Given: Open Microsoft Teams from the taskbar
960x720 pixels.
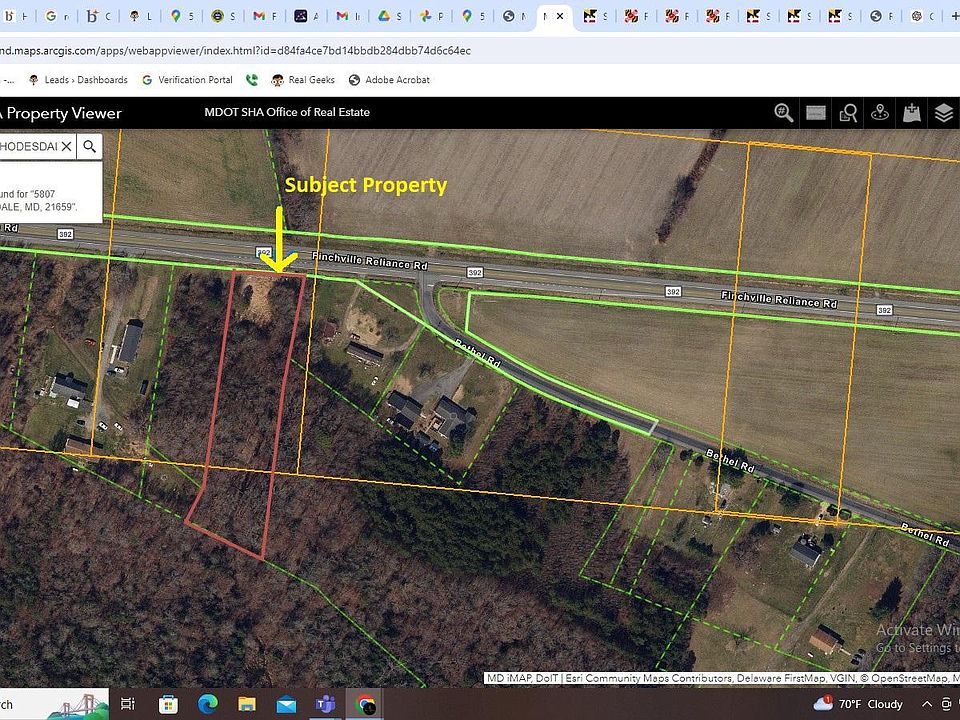Looking at the screenshot, I should (x=325, y=705).
